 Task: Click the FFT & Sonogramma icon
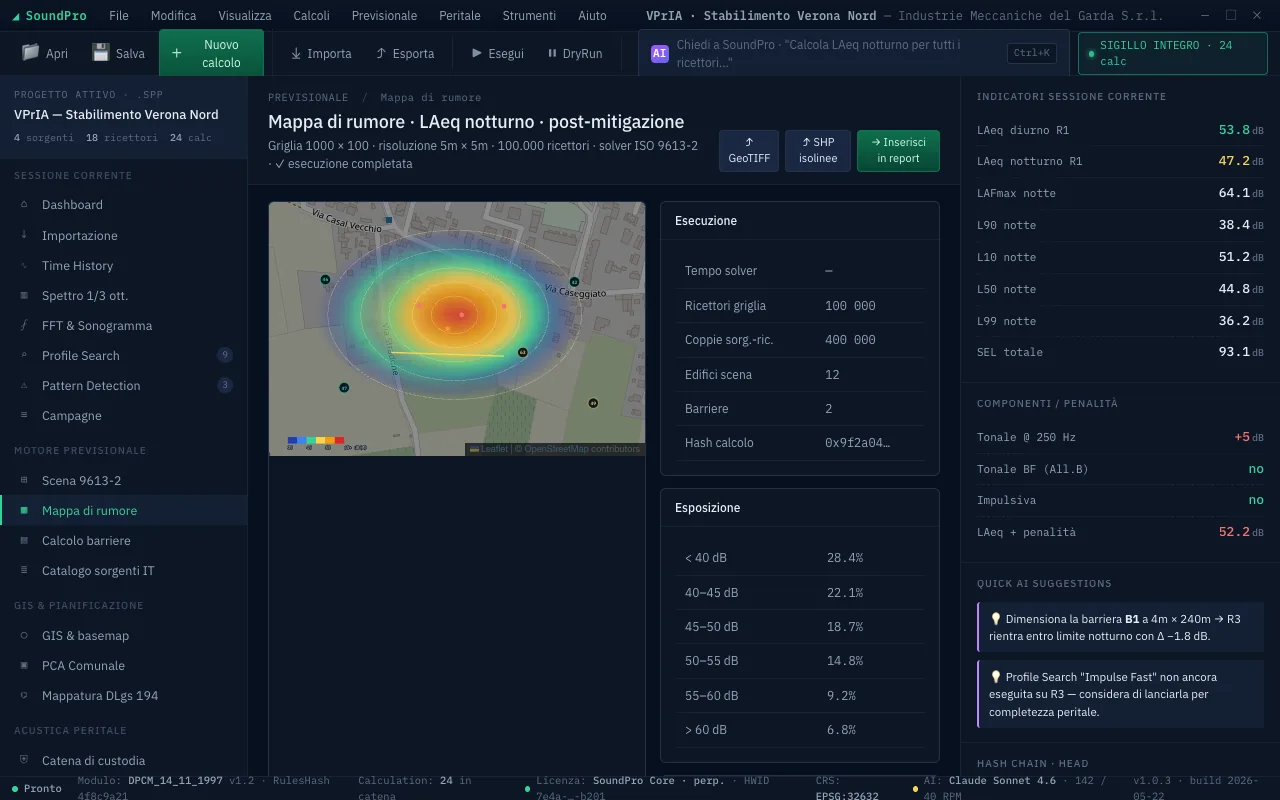24,326
